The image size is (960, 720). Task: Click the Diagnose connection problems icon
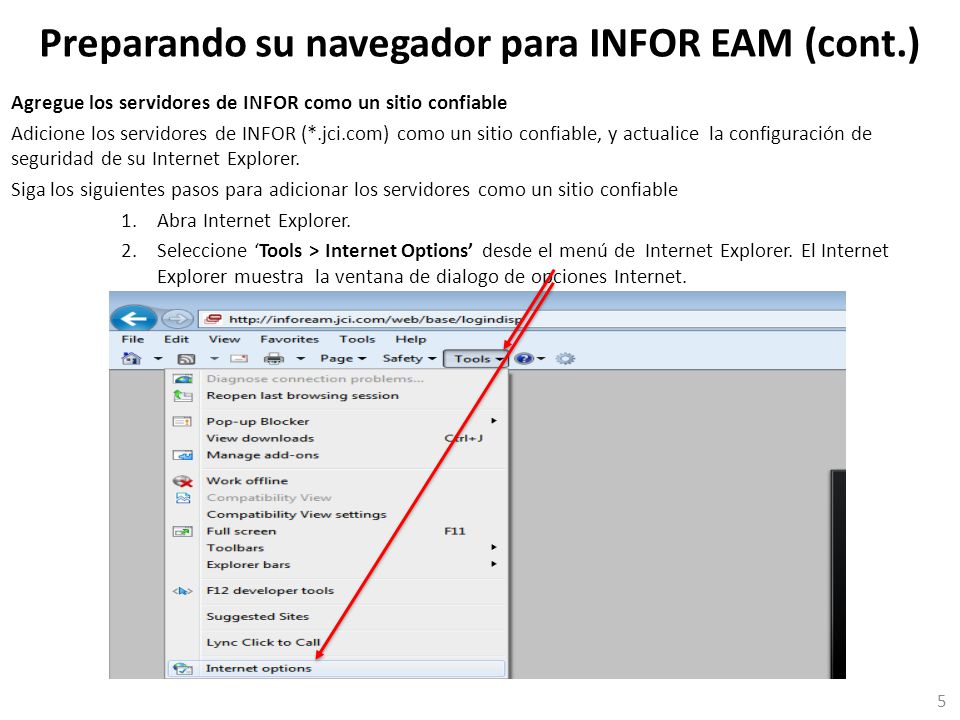[x=183, y=379]
